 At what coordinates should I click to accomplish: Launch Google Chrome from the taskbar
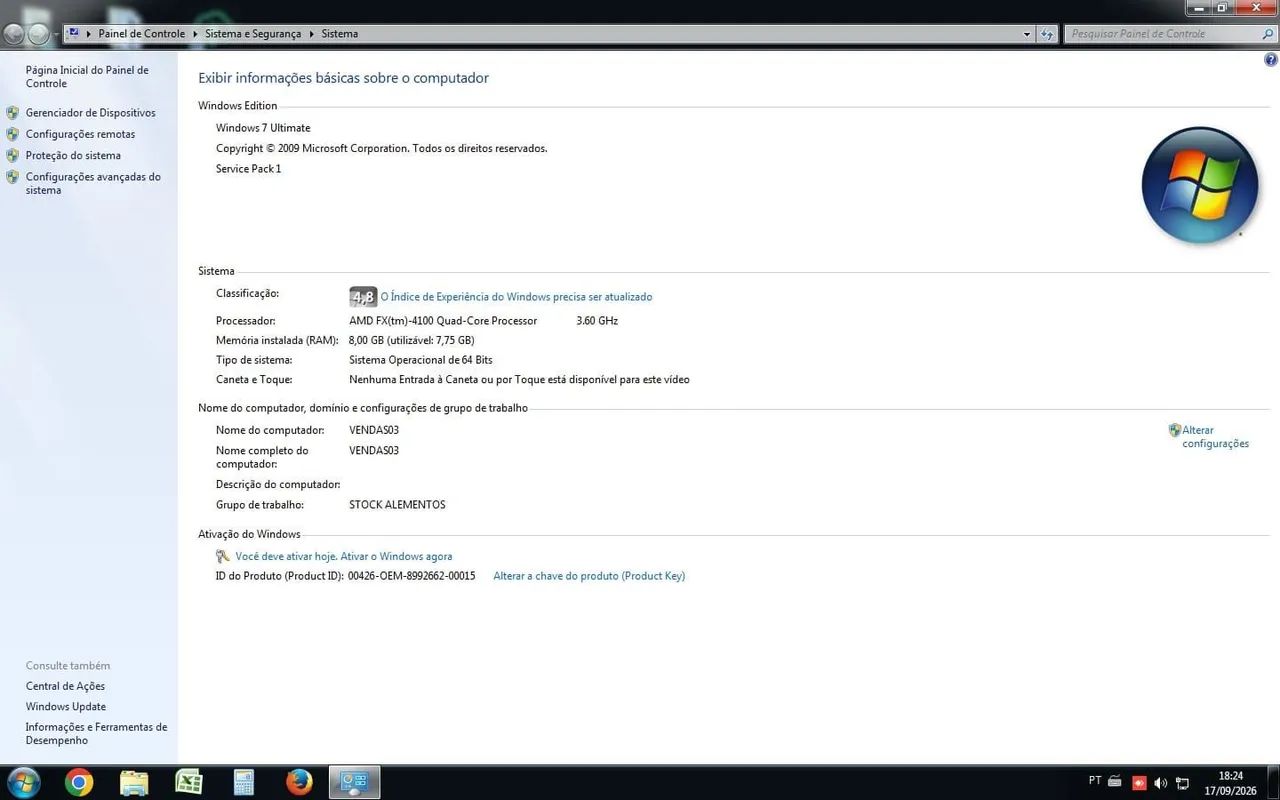point(79,782)
